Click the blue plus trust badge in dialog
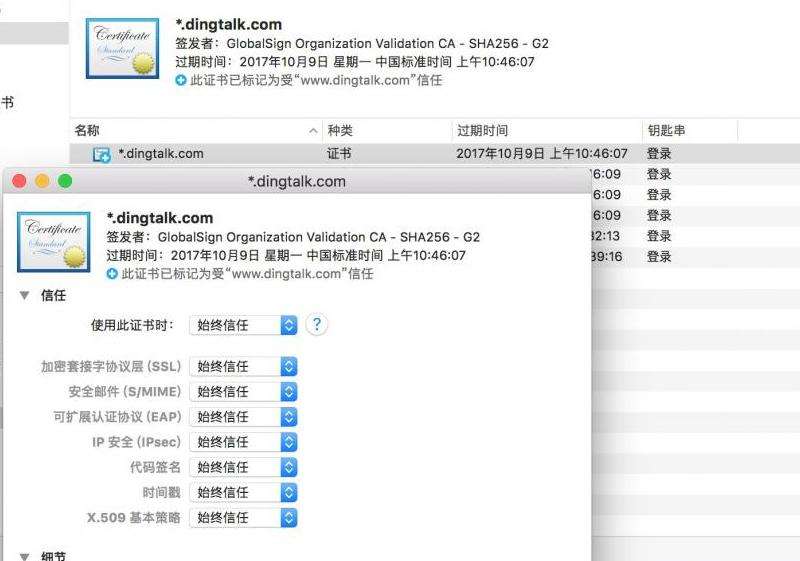This screenshot has height=561, width=800. (x=112, y=274)
